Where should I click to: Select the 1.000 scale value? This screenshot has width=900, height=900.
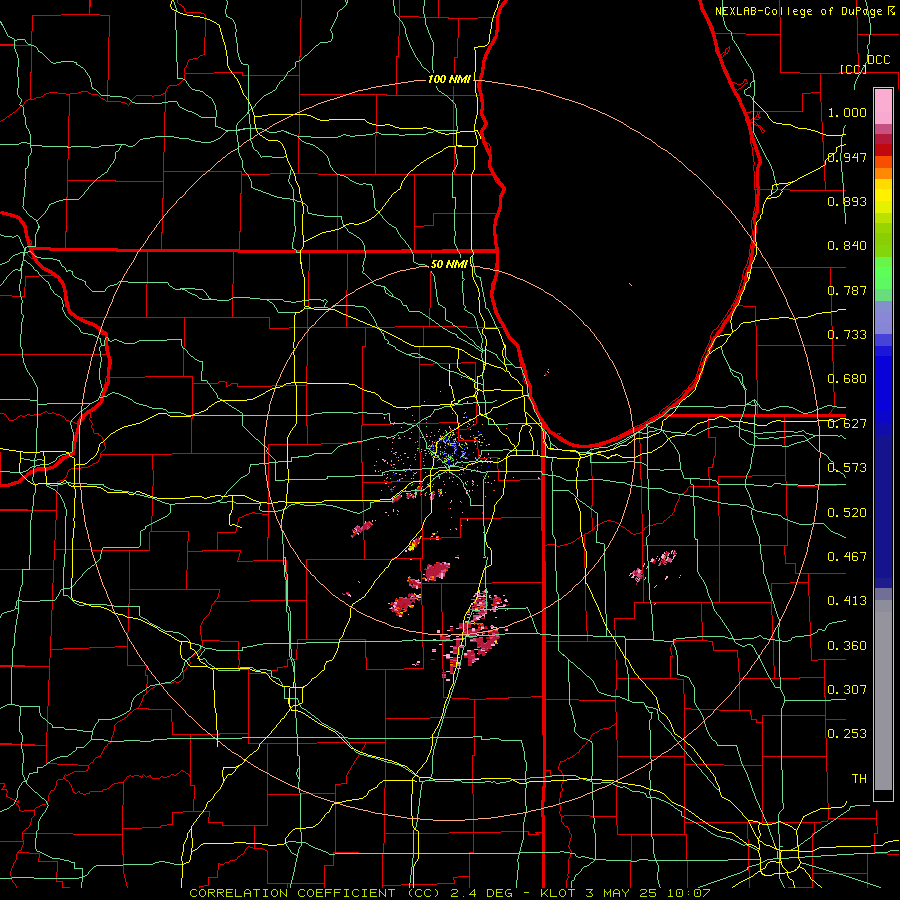coord(847,112)
